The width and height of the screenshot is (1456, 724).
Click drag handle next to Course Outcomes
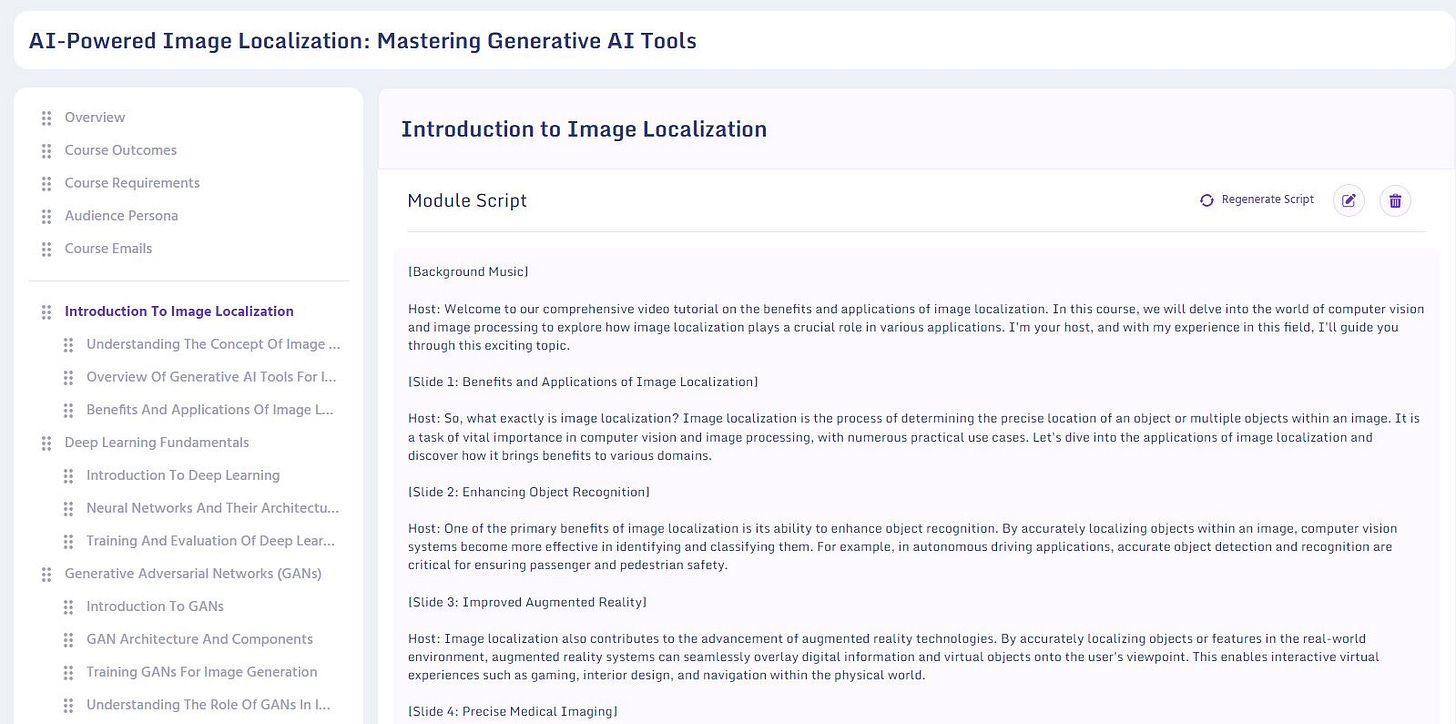pos(46,151)
